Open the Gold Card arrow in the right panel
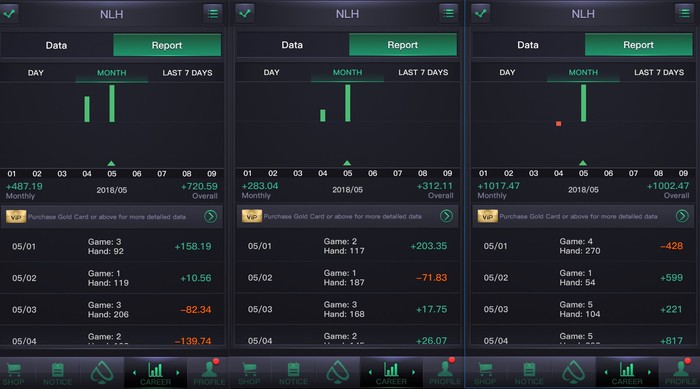This screenshot has height=389, width=700. coord(682,216)
